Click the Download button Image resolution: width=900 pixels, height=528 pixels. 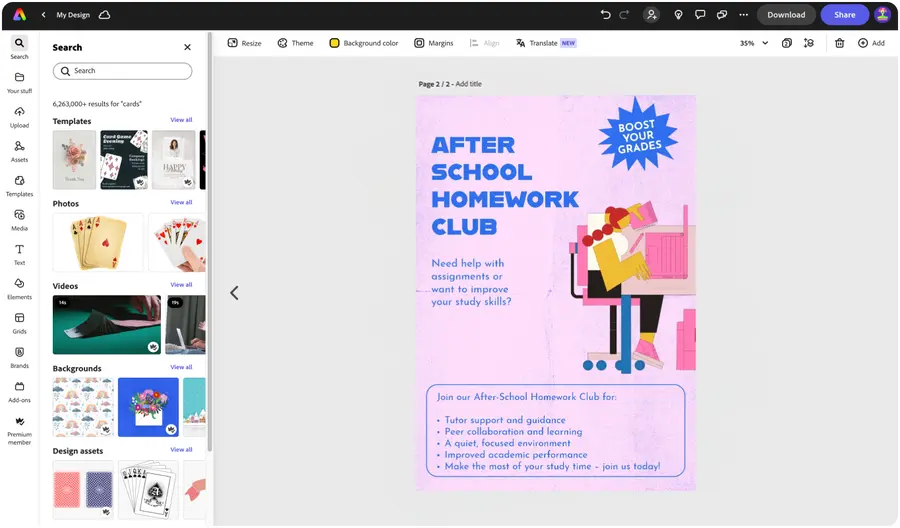pos(786,15)
